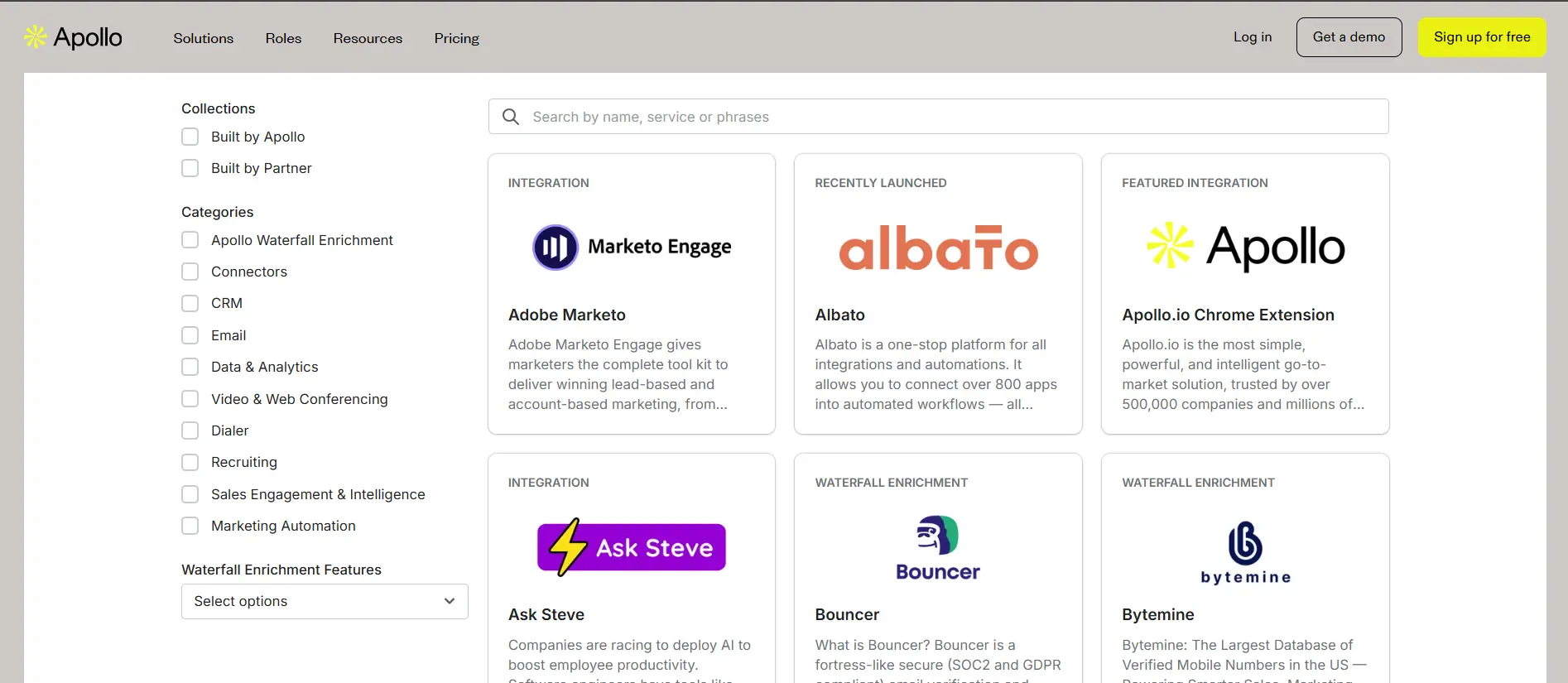The height and width of the screenshot is (683, 1568).
Task: Click the RECENTLY LAUNCHED label
Action: click(x=881, y=183)
